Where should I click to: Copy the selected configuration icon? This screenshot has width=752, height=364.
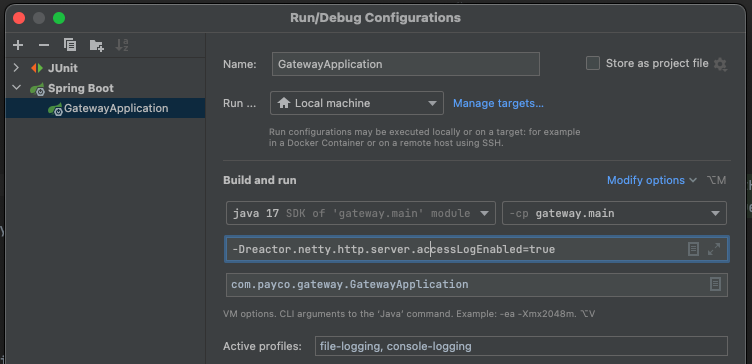tap(70, 45)
